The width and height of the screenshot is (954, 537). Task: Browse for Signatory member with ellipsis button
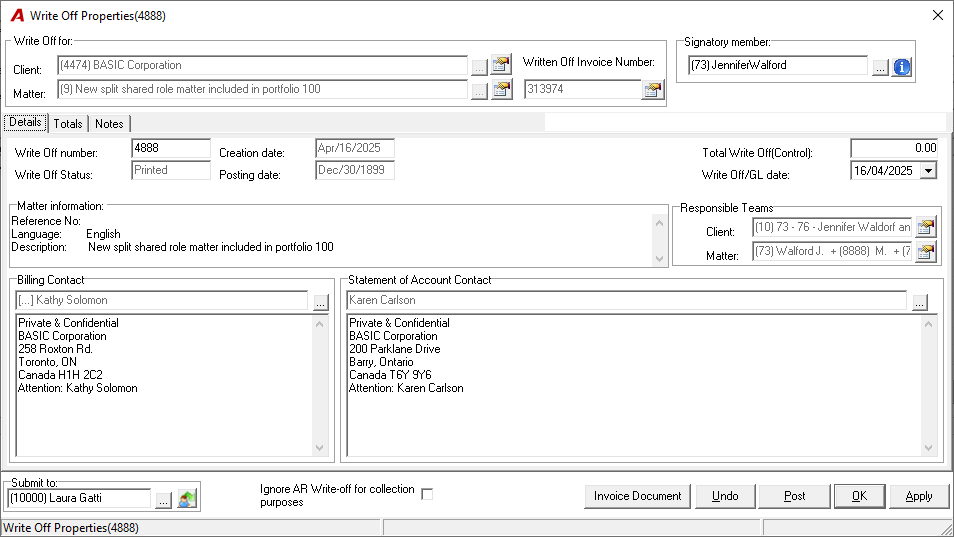pyautogui.click(x=880, y=68)
